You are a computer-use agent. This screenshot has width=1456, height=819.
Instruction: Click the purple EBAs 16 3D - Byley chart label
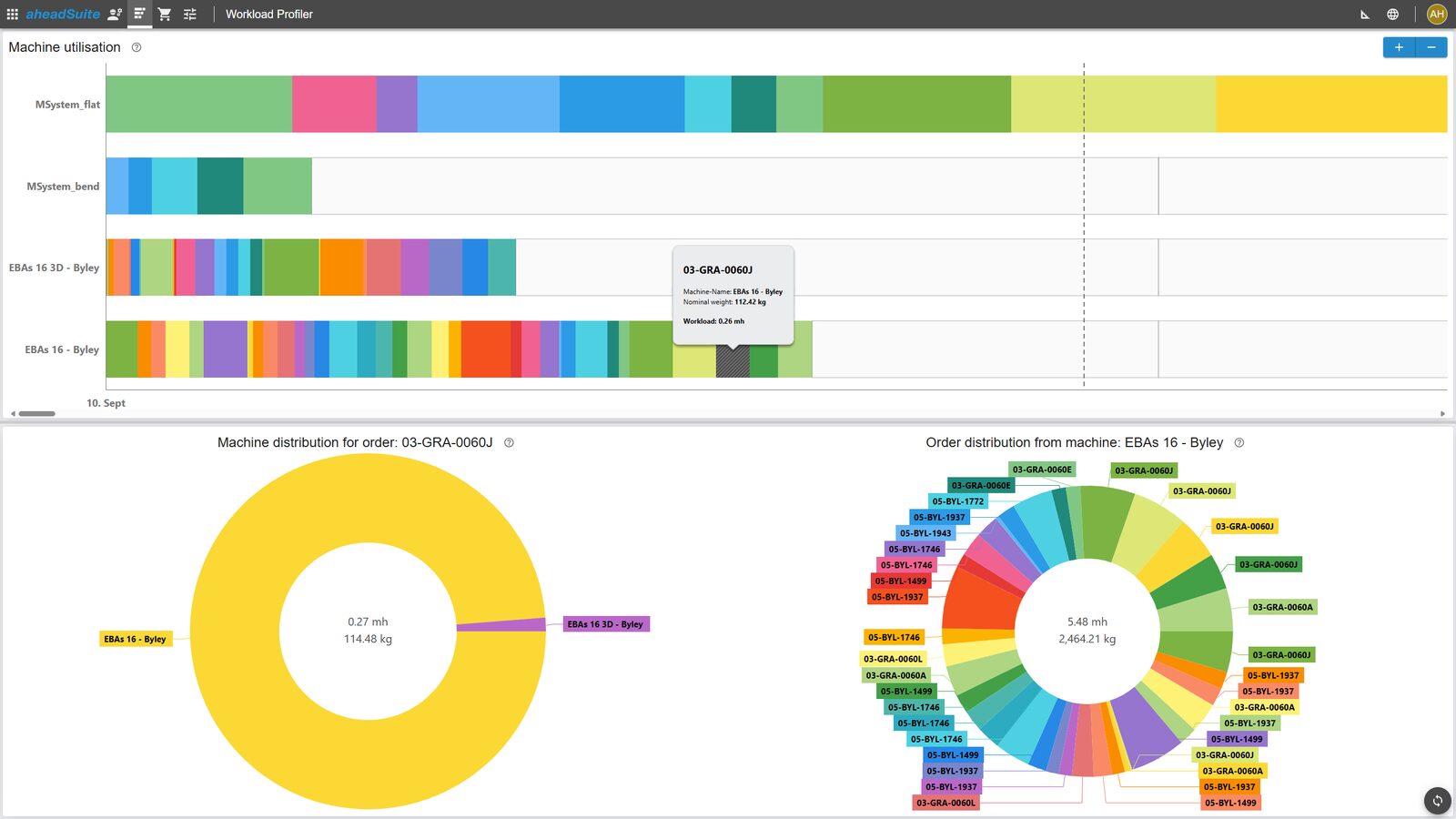(605, 624)
